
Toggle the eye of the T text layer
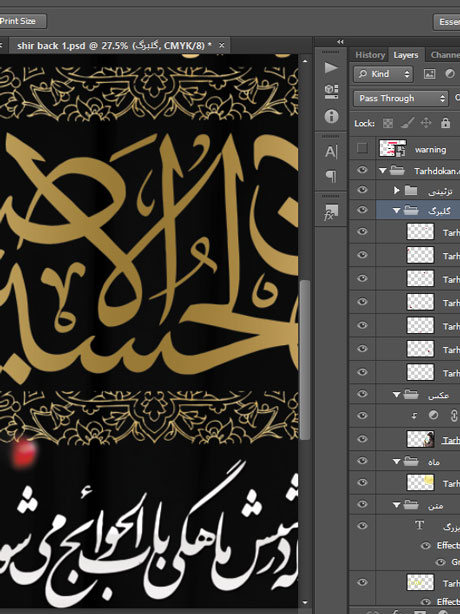362,525
